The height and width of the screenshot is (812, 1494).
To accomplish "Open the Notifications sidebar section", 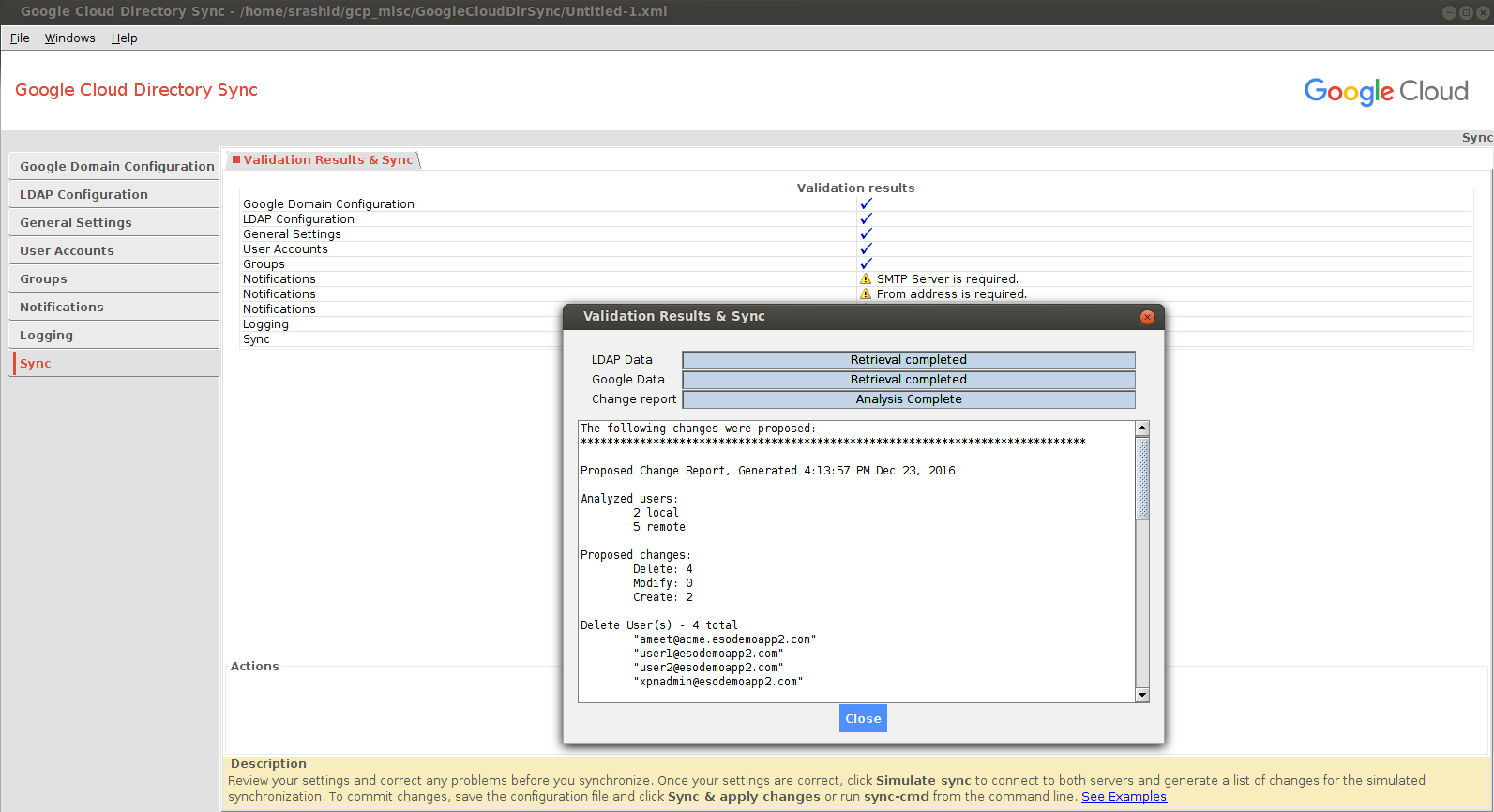I will click(114, 307).
